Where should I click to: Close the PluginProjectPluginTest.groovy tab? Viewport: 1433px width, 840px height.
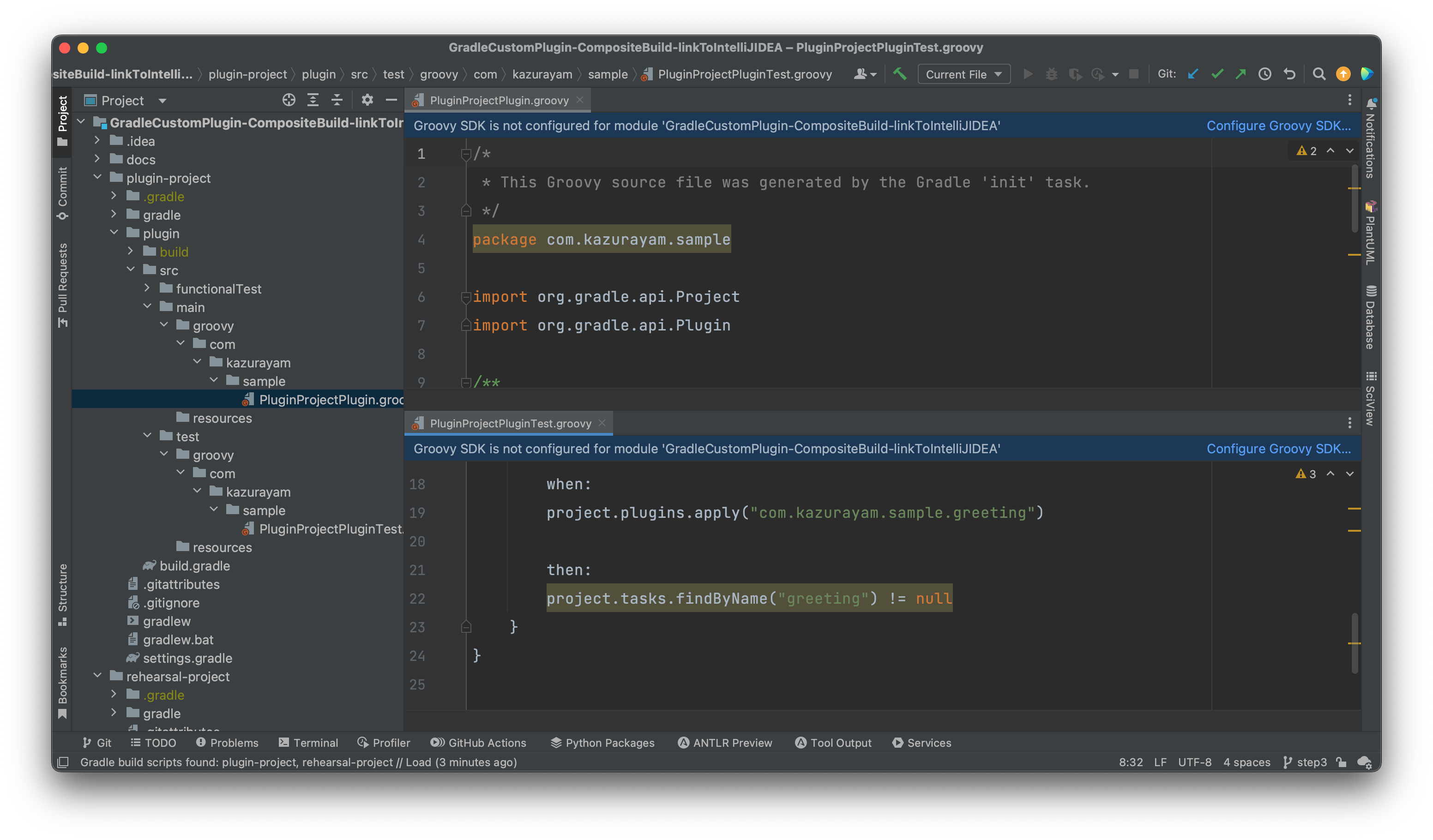coord(602,423)
